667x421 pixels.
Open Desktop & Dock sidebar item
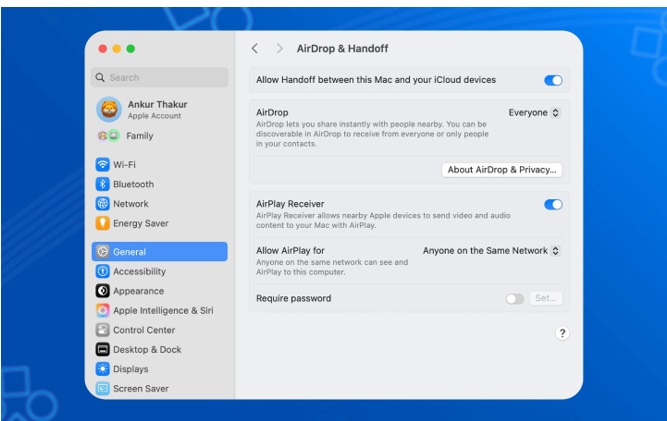[x=147, y=350]
